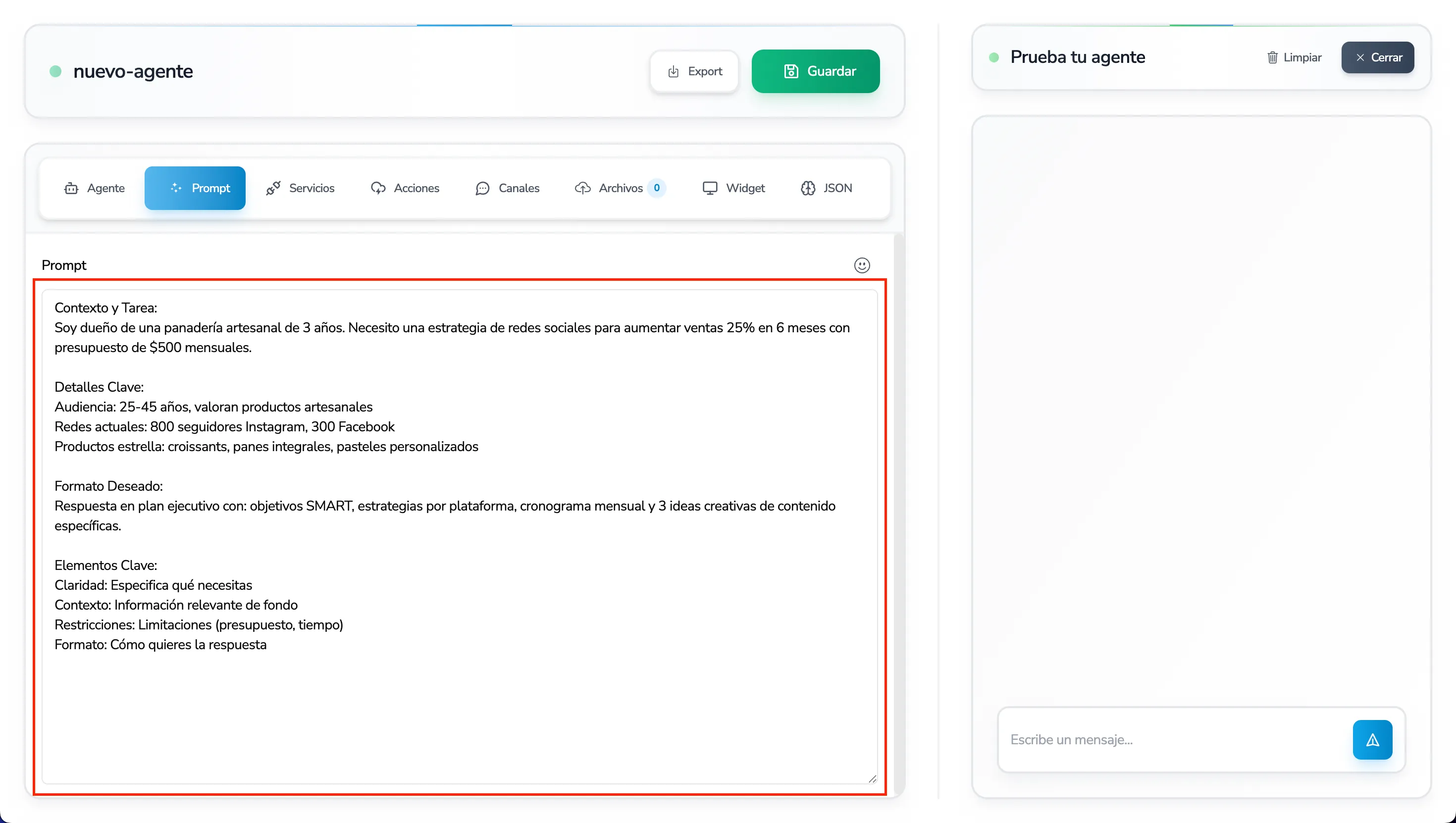
Task: Click the Limpiar button text
Action: tap(1301, 57)
